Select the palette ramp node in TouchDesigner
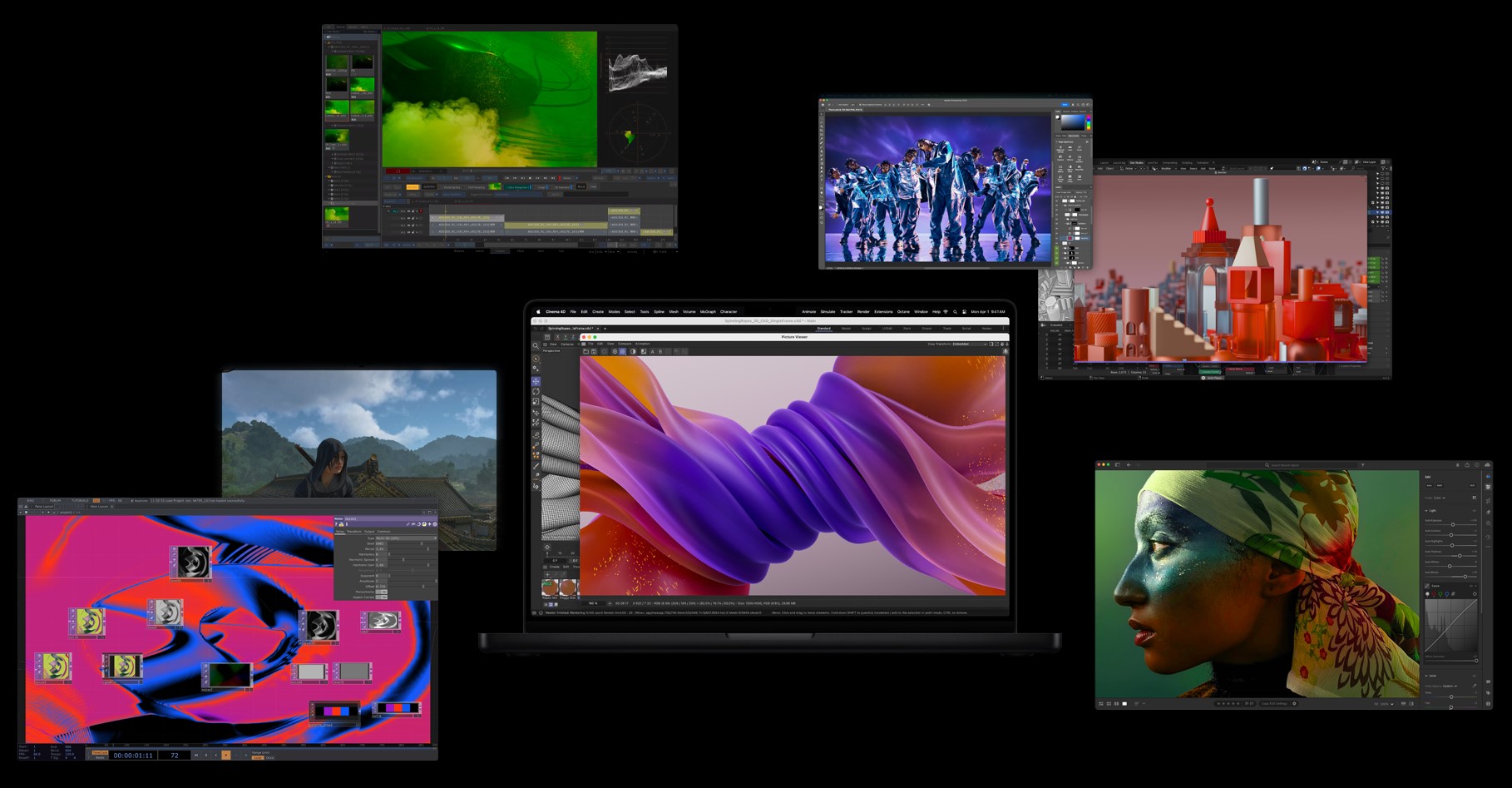This screenshot has width=1512, height=788. tap(335, 712)
